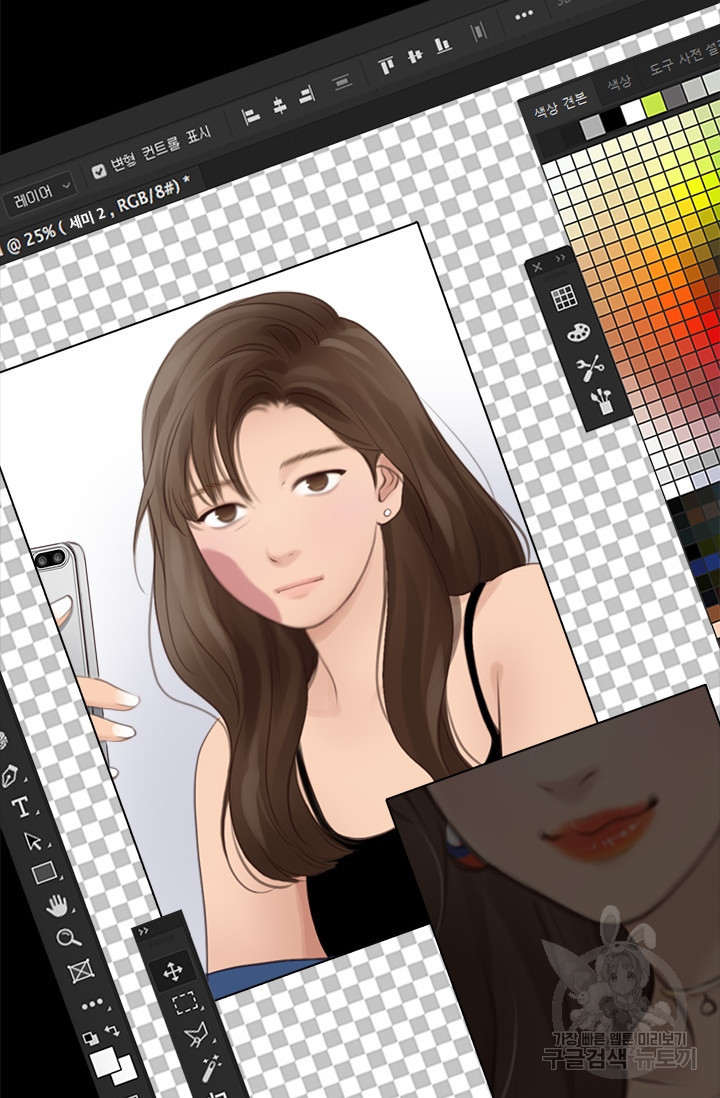Pick the lime green recent swatch

tap(653, 105)
